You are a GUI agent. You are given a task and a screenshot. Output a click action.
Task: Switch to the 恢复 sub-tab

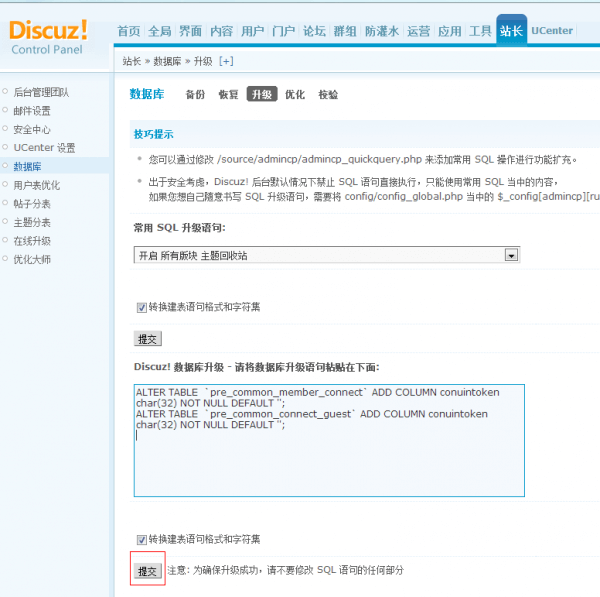tap(228, 95)
